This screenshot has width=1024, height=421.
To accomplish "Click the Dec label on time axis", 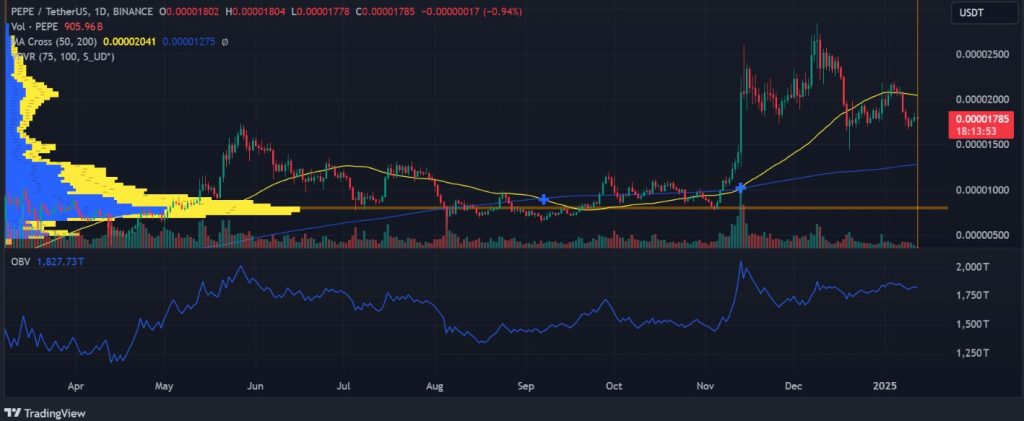I will click(x=793, y=386).
